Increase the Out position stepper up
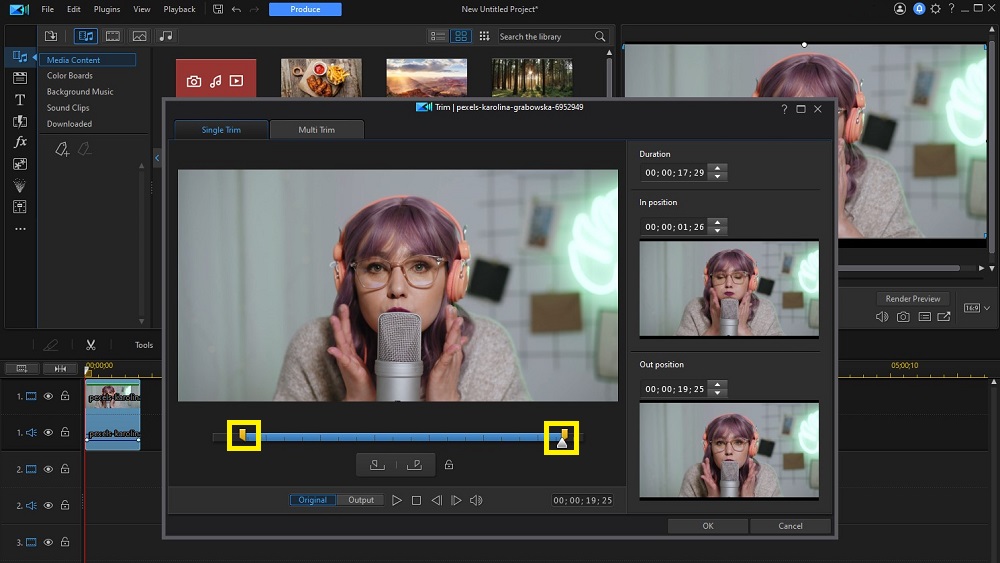 pos(717,384)
